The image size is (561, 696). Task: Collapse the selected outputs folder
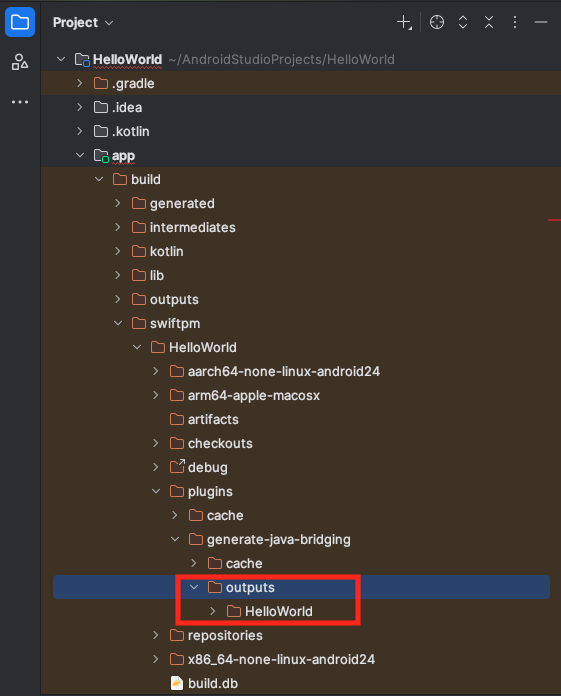coord(194,587)
